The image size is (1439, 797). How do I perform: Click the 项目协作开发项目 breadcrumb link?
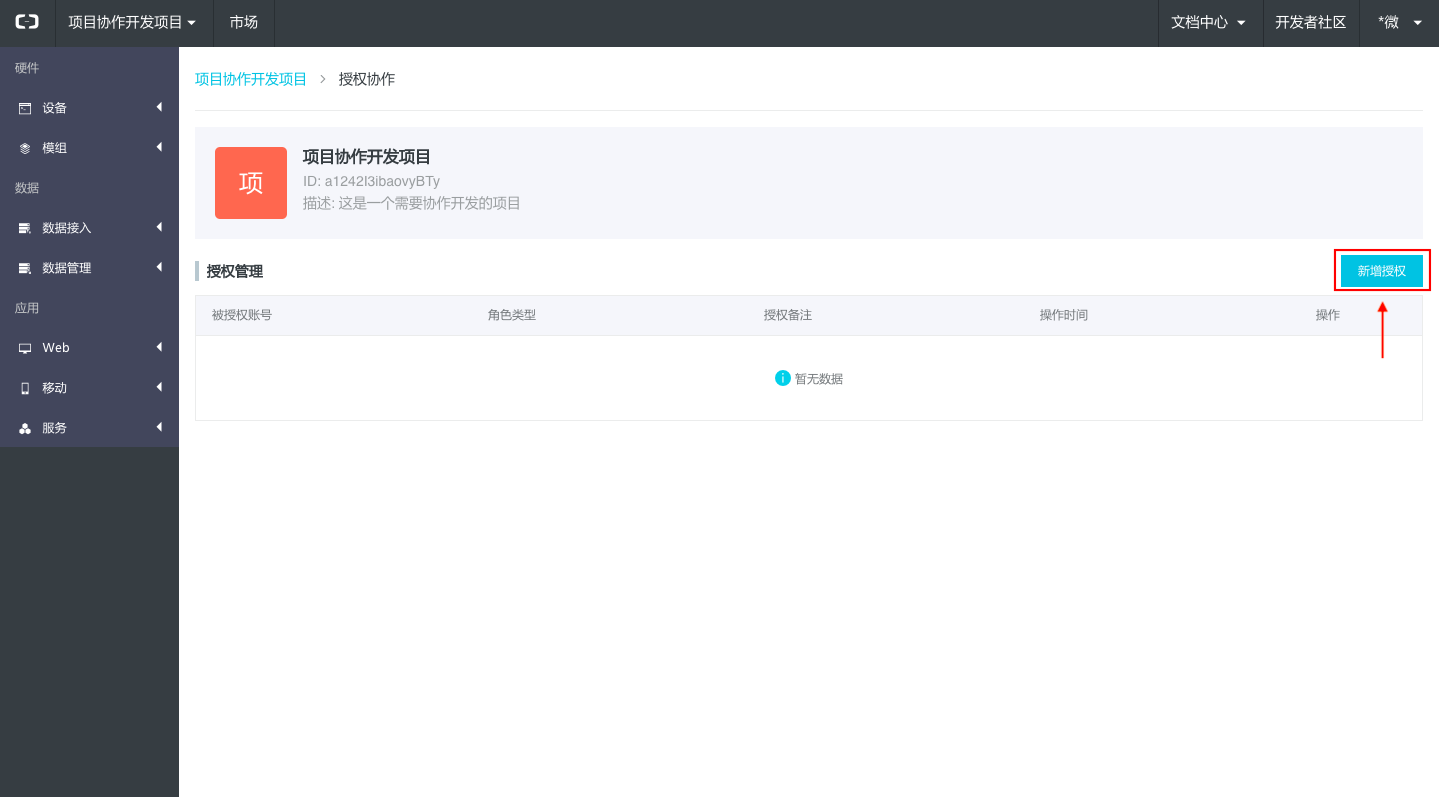click(x=251, y=79)
